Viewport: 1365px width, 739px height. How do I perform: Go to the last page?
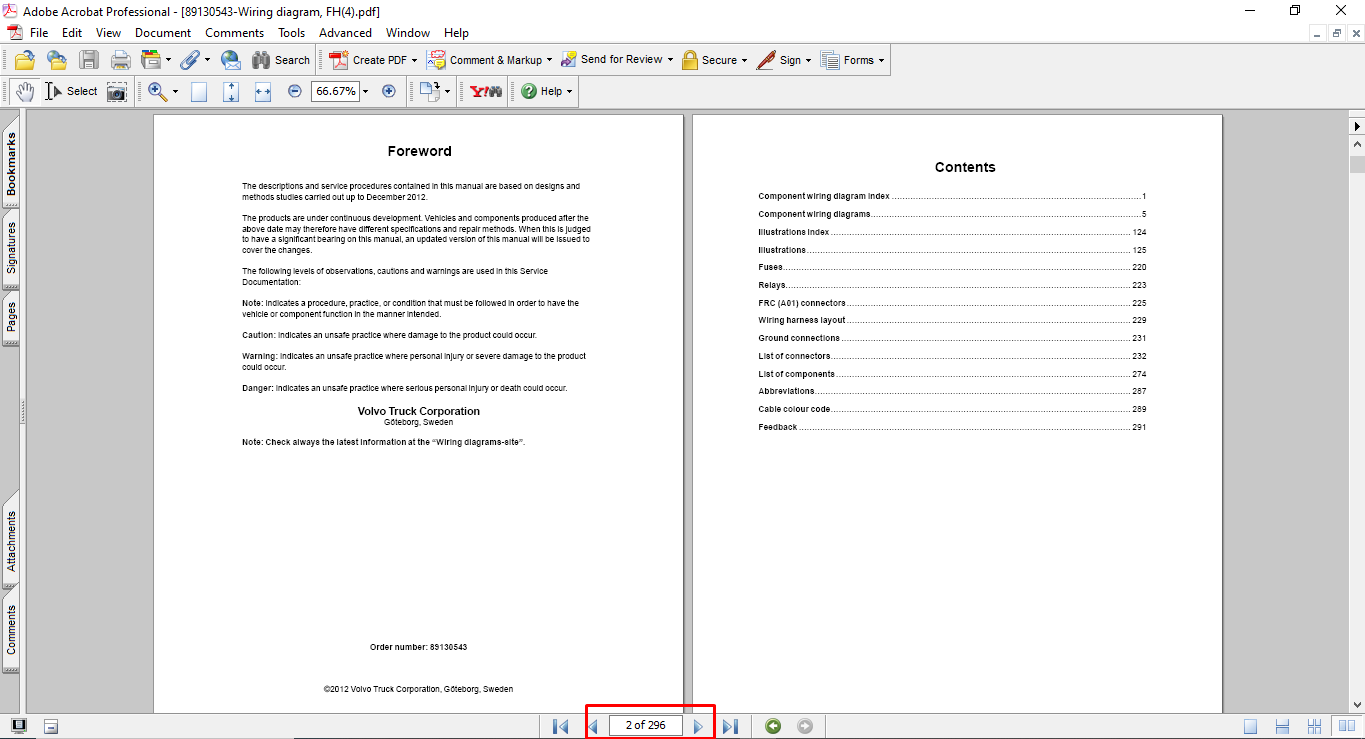730,726
